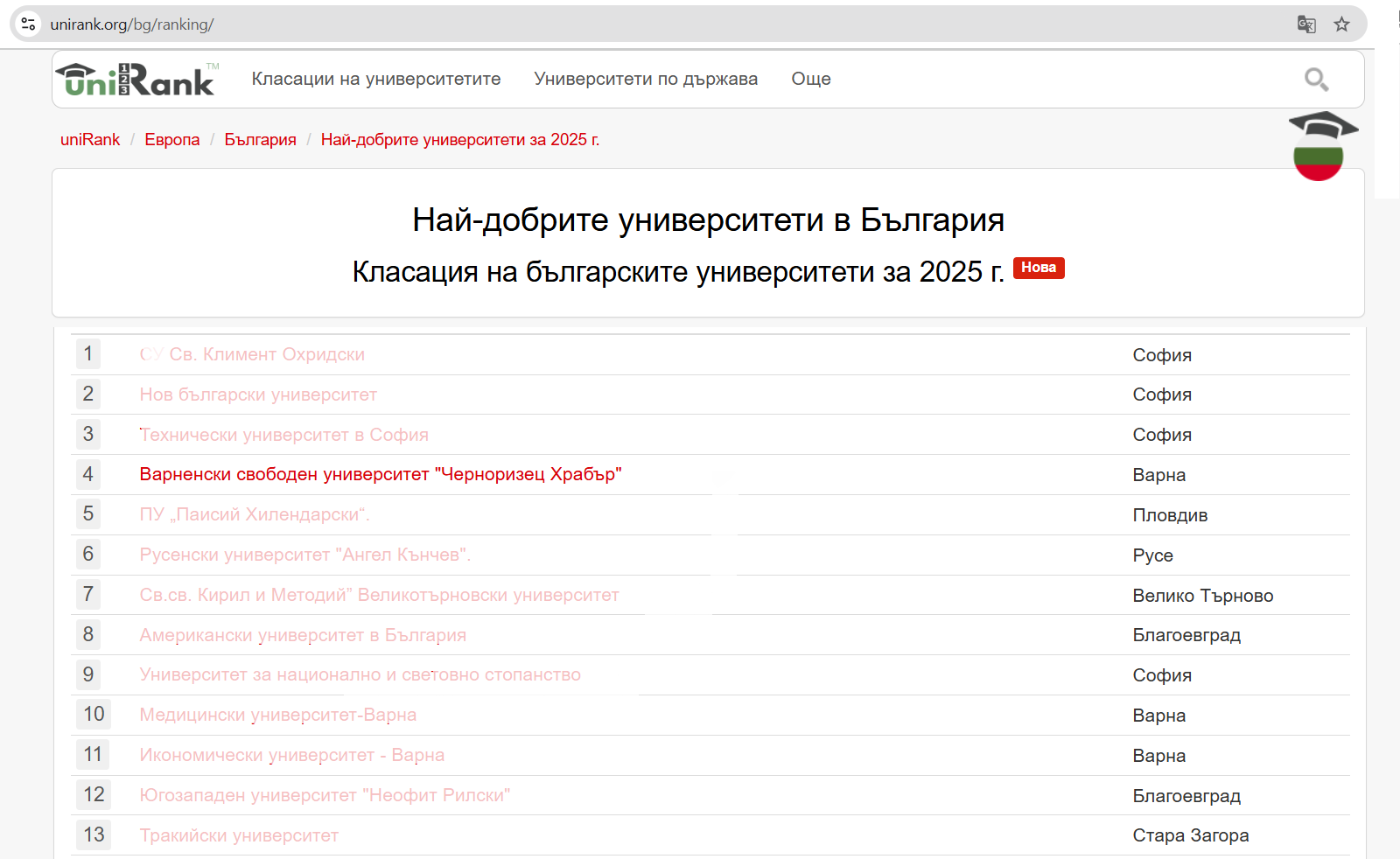Open Великотърновски университет link
This screenshot has height=859, width=1400.
tap(379, 596)
